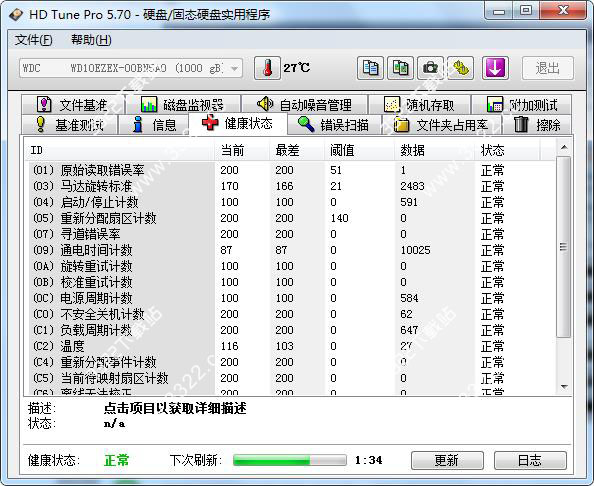Click data value 10025 in power-on row
Screen dimensions: 594x486
click(415, 250)
